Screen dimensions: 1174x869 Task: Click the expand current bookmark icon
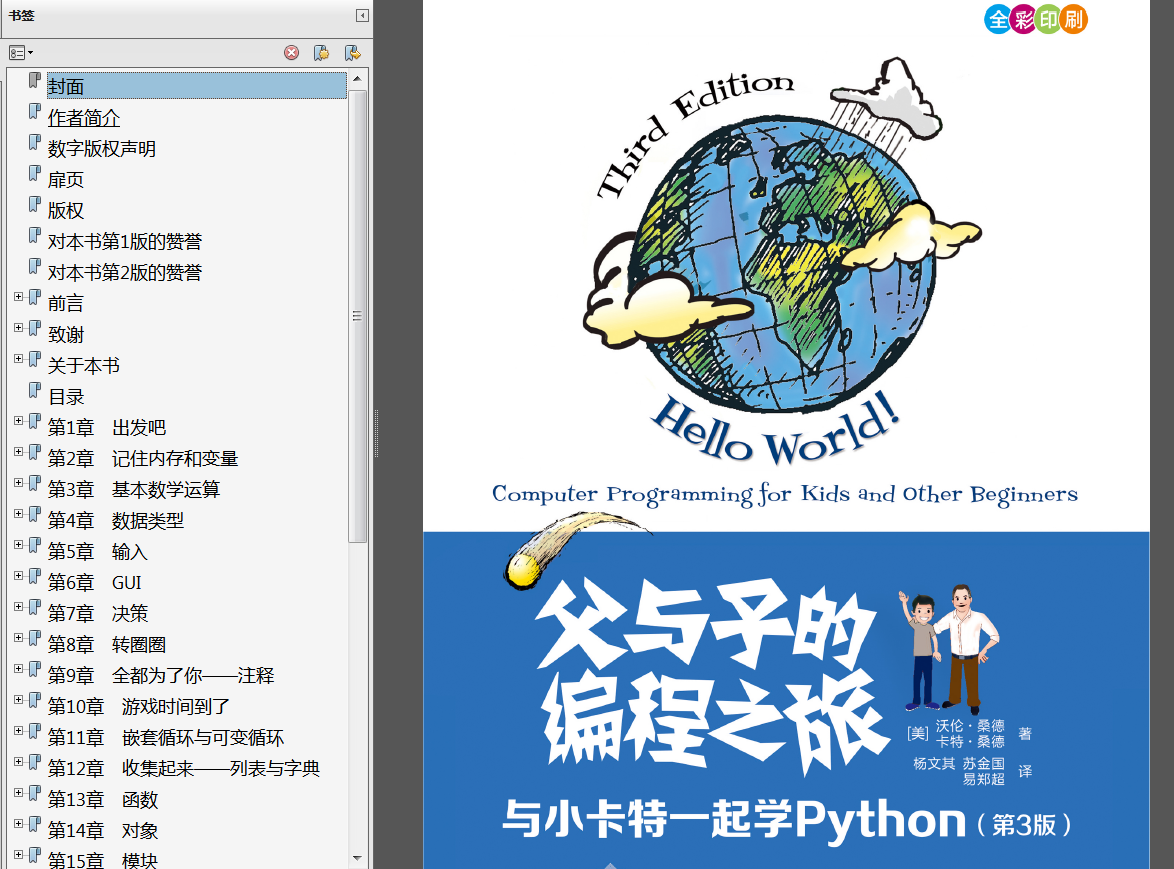(x=353, y=52)
